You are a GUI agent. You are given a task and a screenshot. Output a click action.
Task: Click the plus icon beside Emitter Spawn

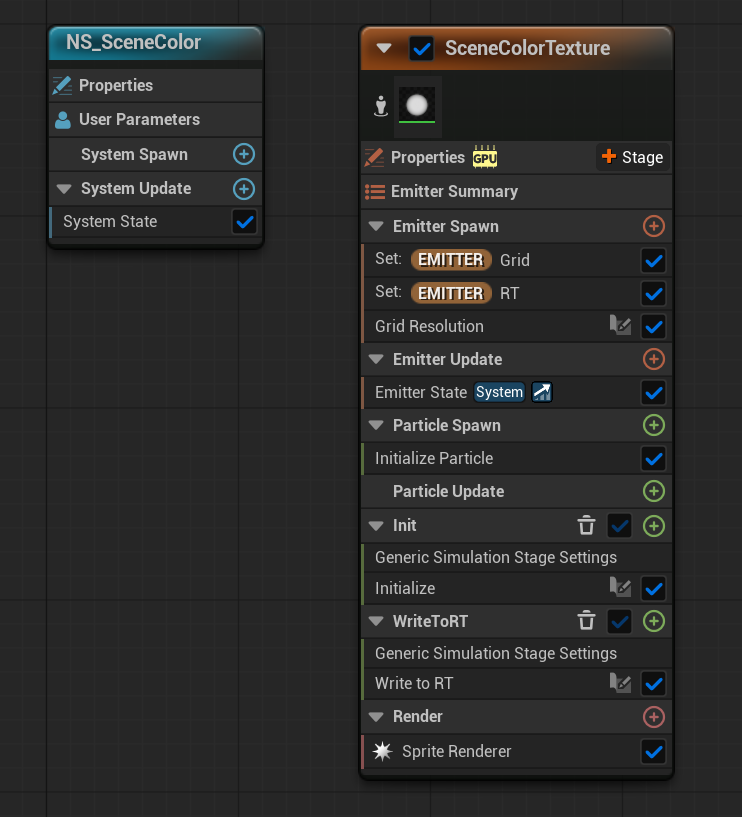click(x=653, y=226)
